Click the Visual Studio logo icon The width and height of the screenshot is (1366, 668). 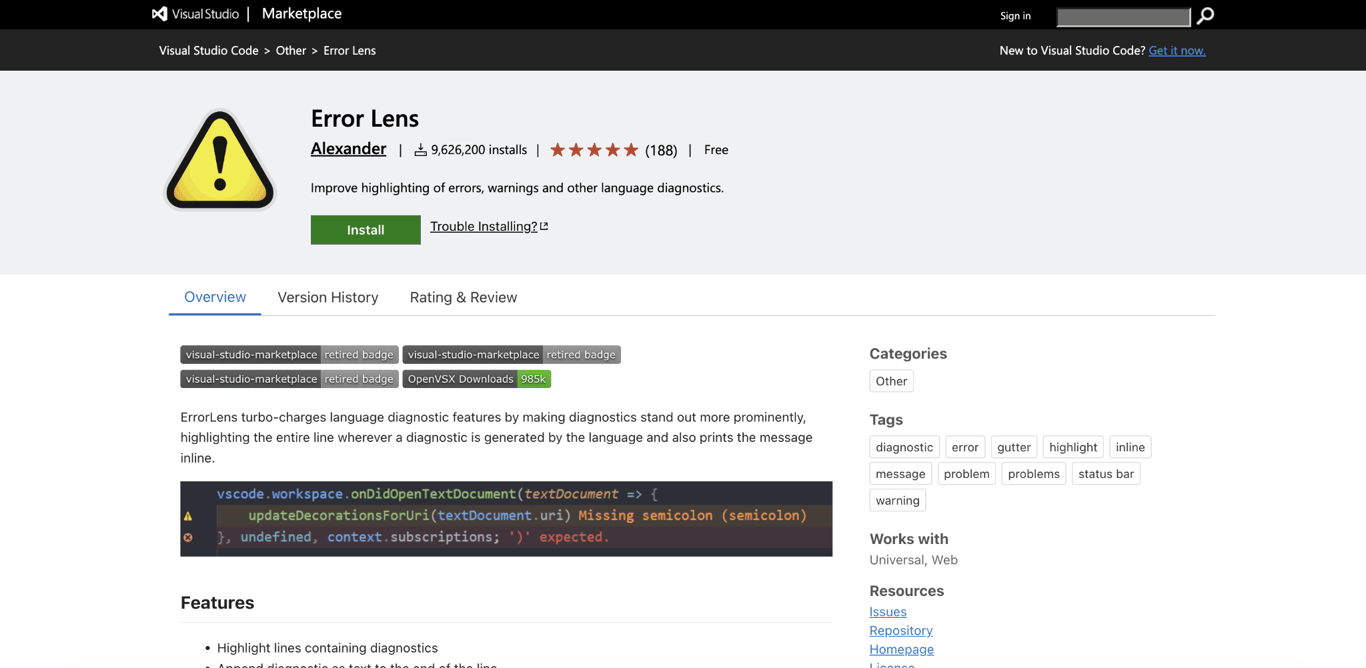tap(160, 14)
